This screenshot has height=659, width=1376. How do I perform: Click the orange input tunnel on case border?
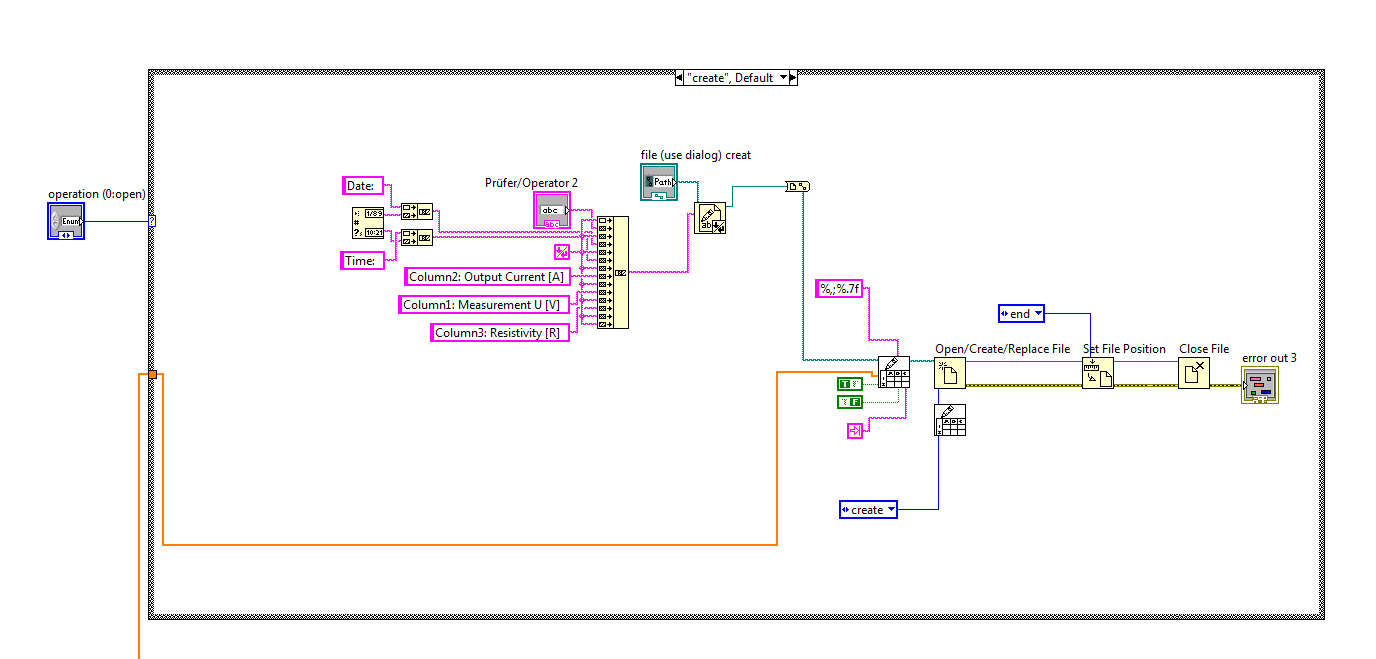[x=152, y=375]
